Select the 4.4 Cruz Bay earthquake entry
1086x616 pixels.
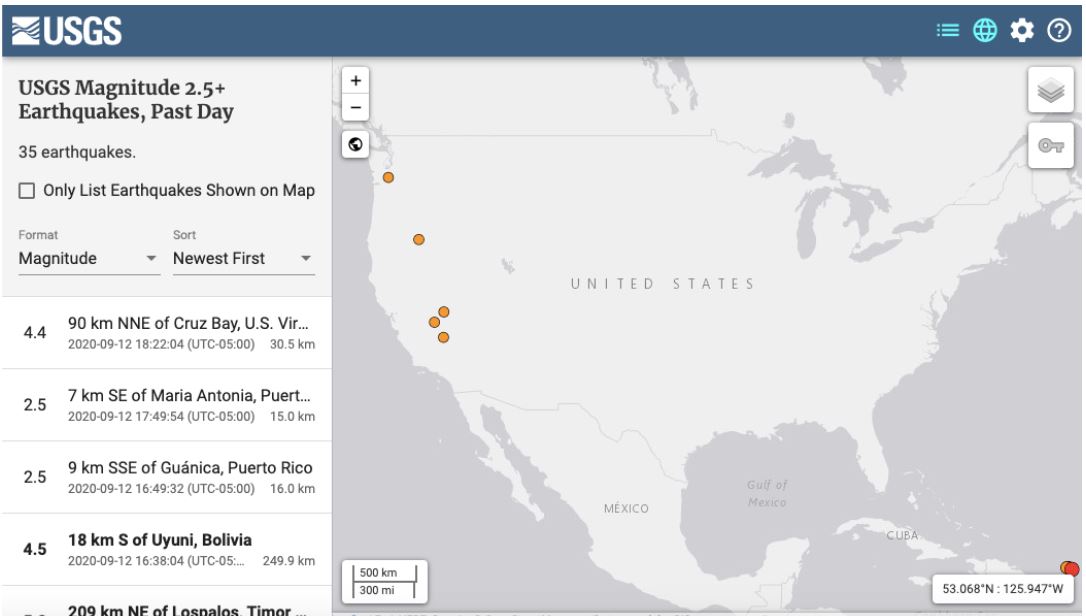(x=167, y=333)
